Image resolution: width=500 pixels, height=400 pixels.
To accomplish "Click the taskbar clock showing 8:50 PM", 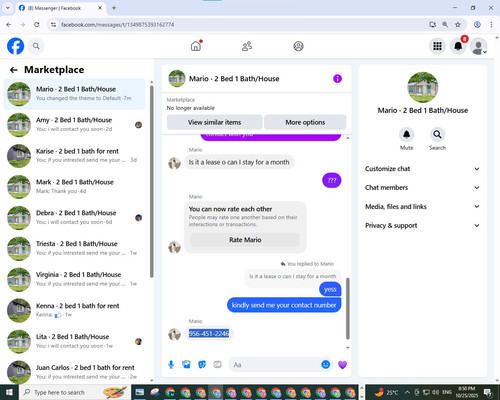I will 466,392.
